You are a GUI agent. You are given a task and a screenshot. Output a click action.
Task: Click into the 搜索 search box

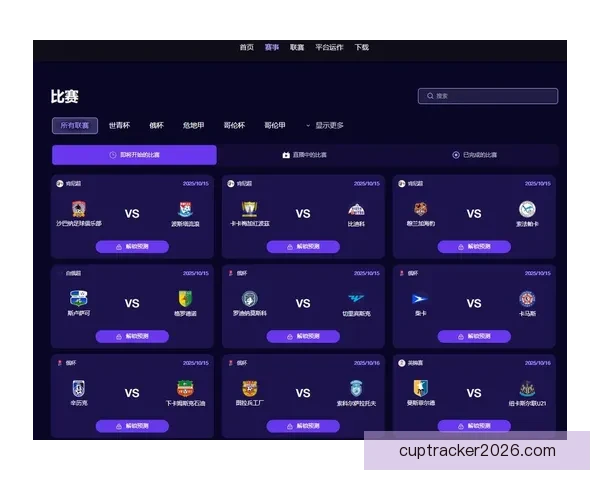pyautogui.click(x=488, y=96)
